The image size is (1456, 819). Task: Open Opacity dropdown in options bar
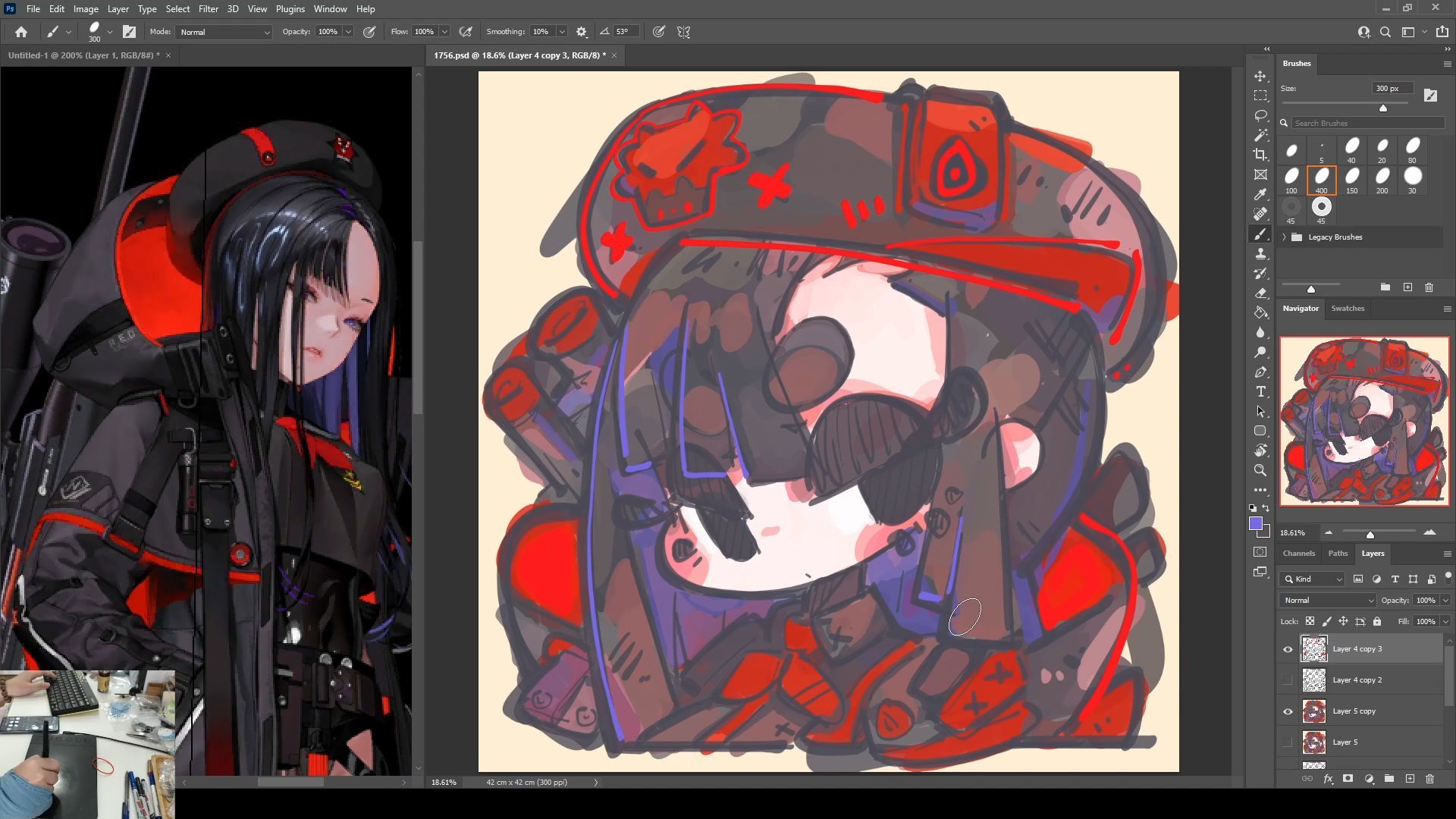pyautogui.click(x=348, y=32)
